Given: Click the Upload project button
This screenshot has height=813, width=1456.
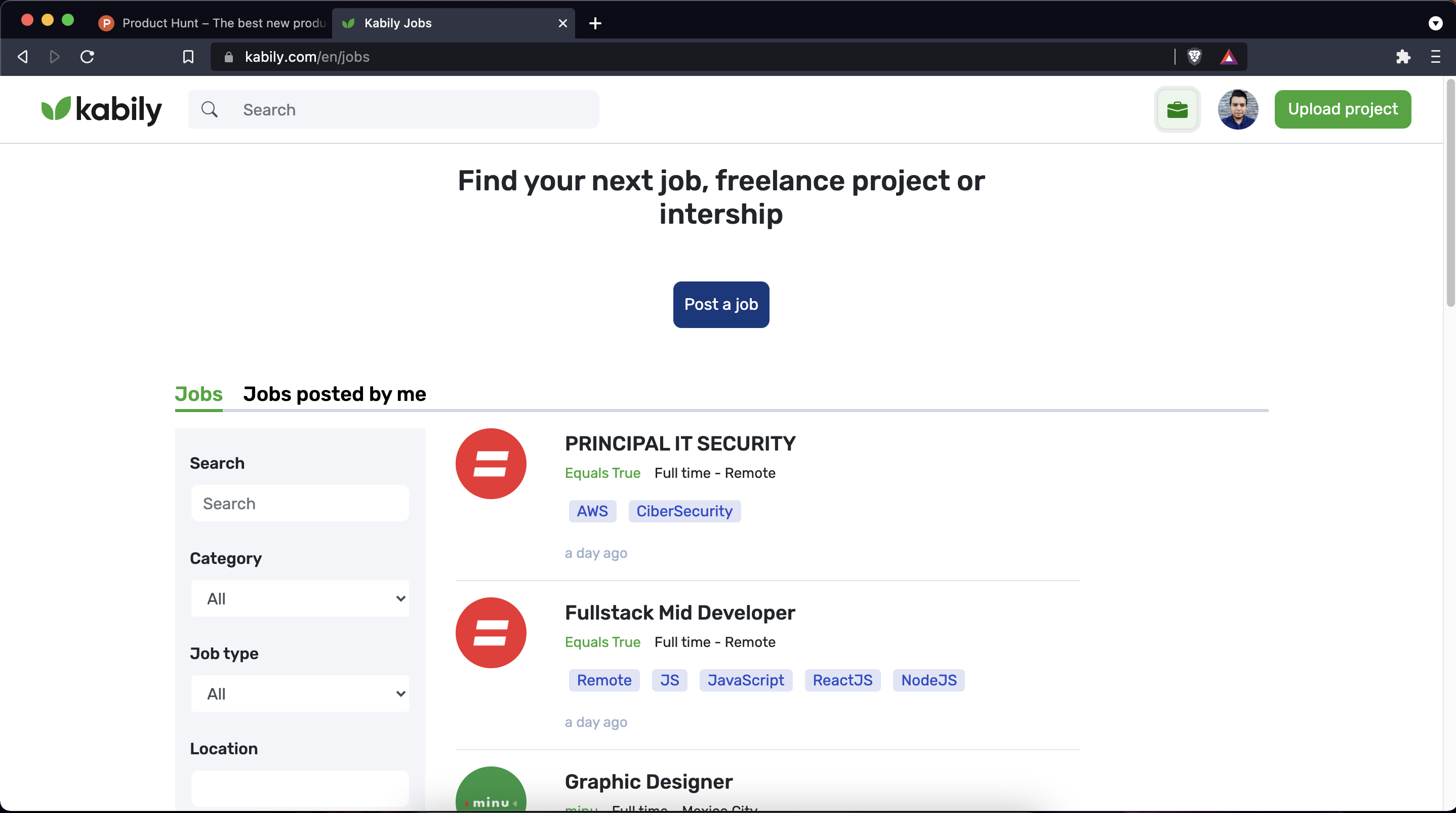Looking at the screenshot, I should 1343,109.
